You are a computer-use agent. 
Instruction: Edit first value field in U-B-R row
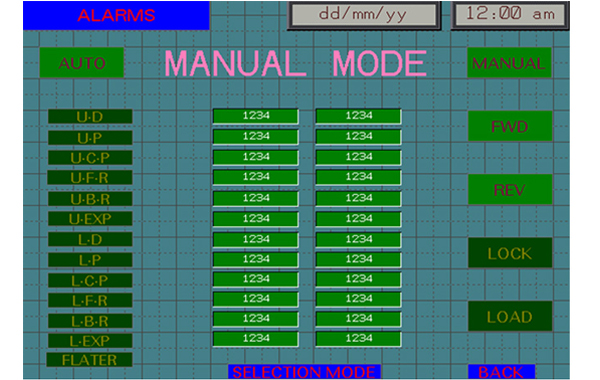point(256,198)
